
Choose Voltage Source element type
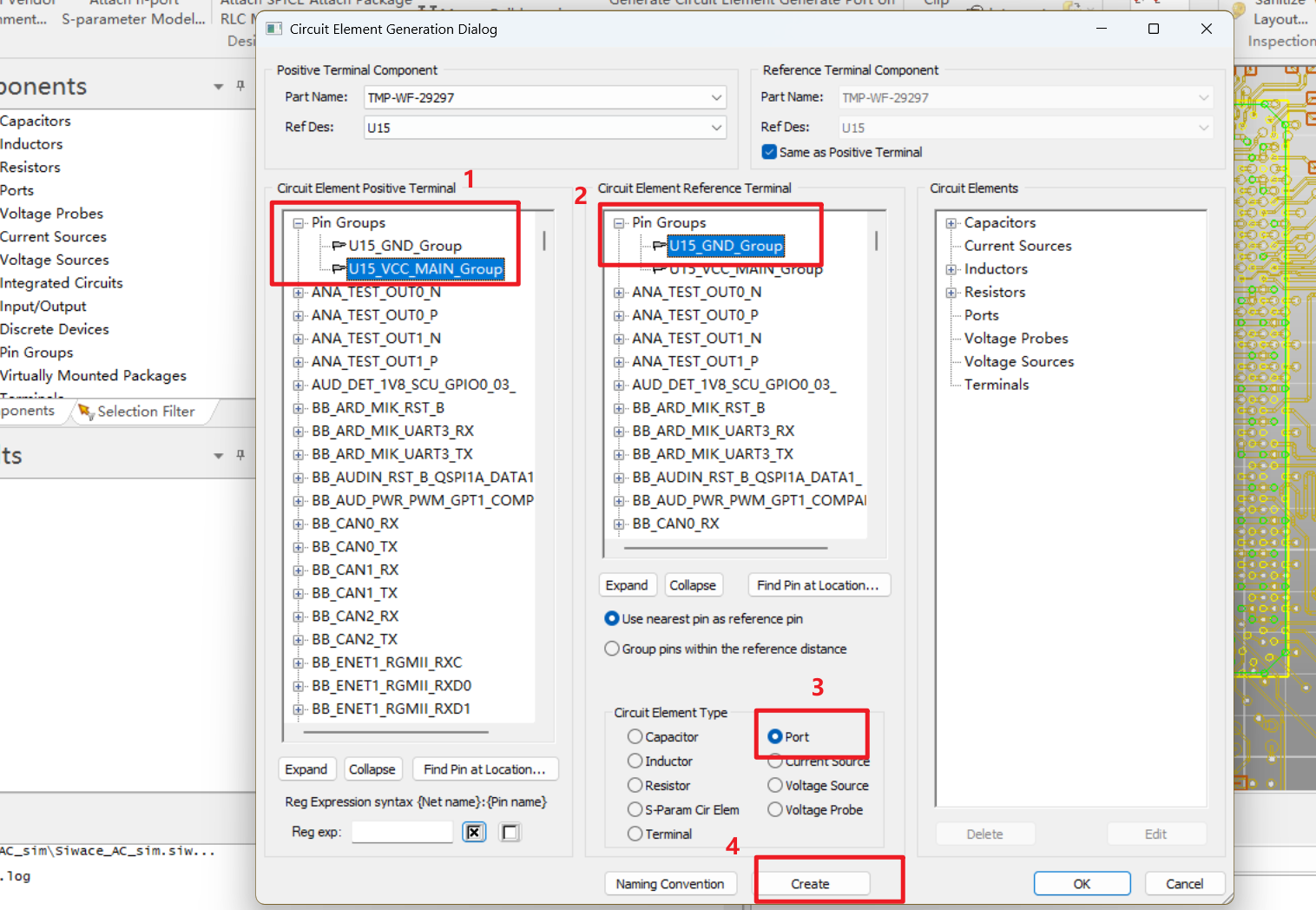click(775, 785)
